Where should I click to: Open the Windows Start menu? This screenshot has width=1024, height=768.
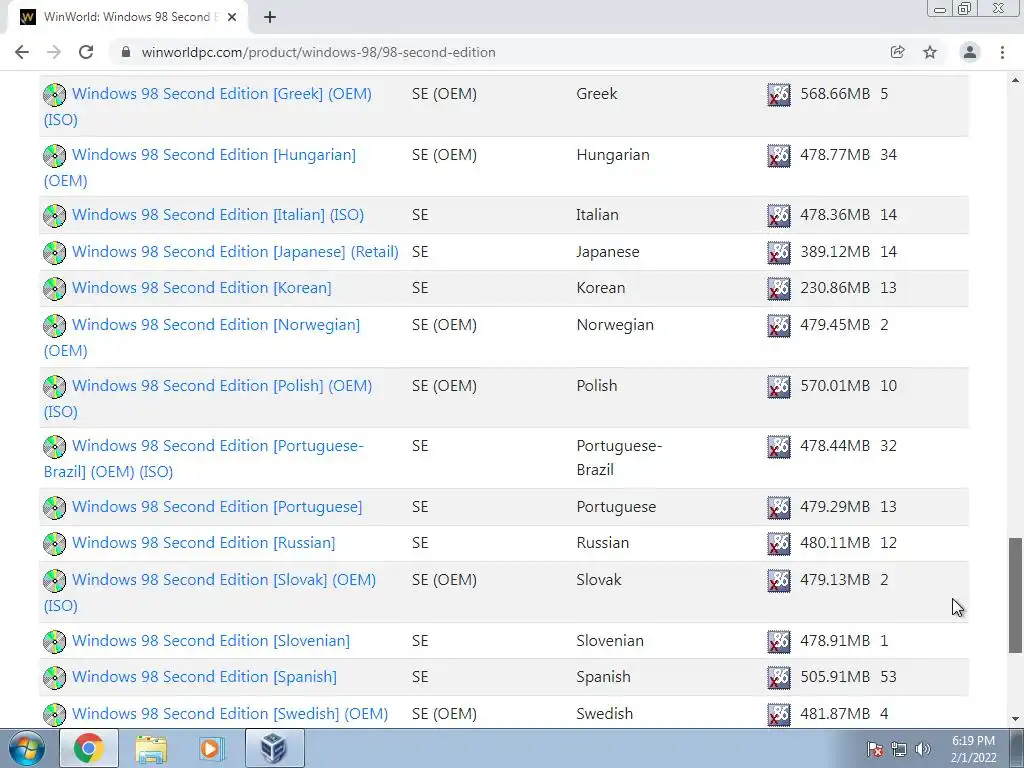click(x=26, y=748)
